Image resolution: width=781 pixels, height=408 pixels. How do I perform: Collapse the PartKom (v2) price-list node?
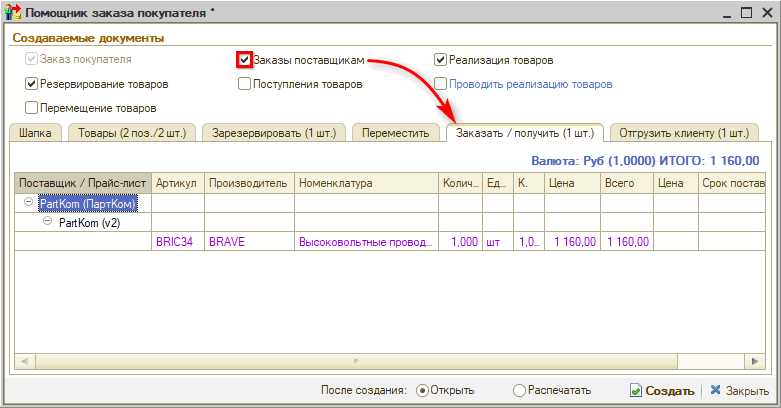(47, 223)
